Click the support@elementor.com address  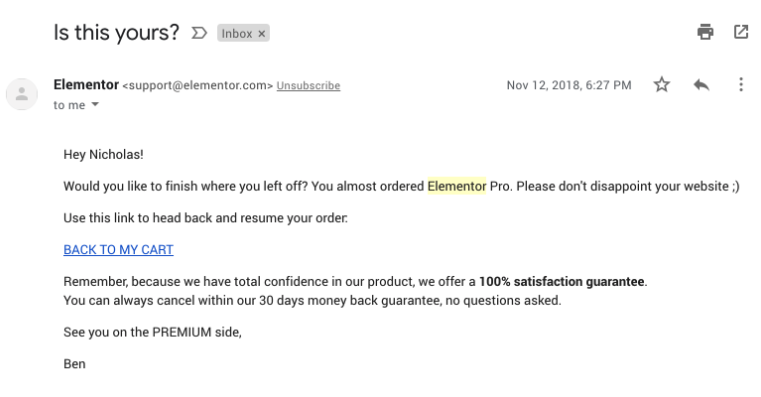[198, 85]
